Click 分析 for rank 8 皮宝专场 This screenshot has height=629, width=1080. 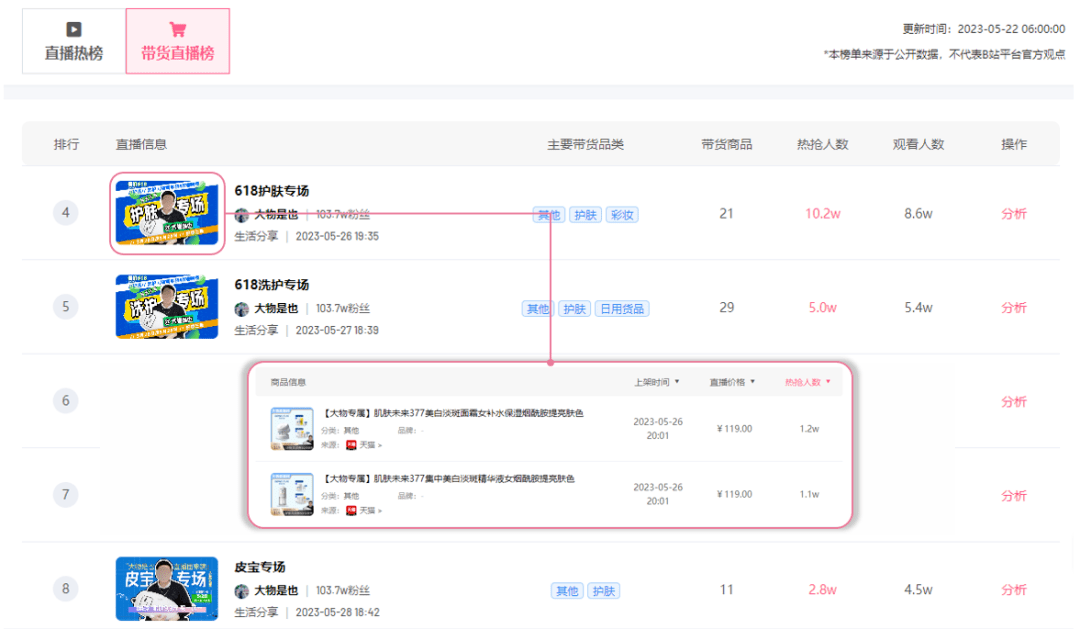point(1013,590)
